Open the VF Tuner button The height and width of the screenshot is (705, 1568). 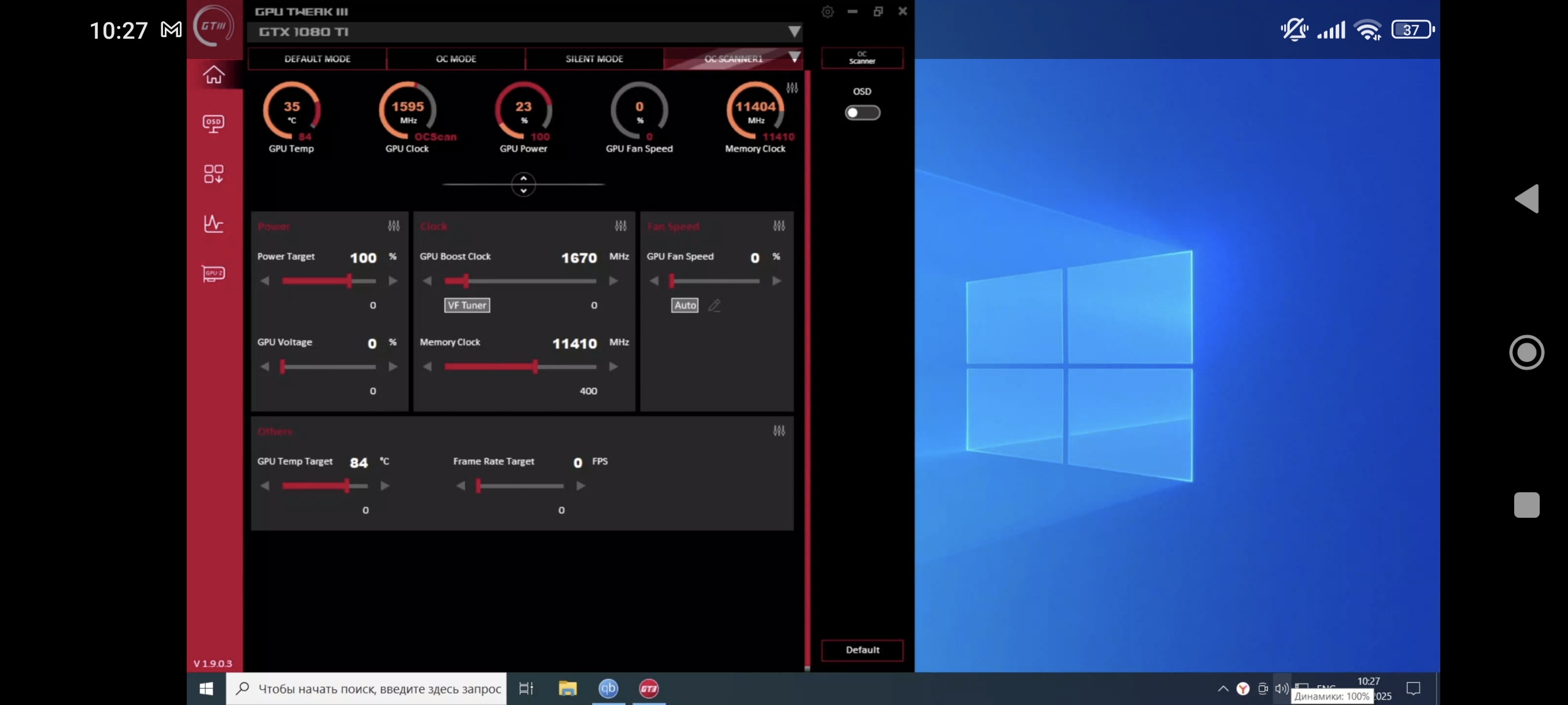tap(467, 305)
